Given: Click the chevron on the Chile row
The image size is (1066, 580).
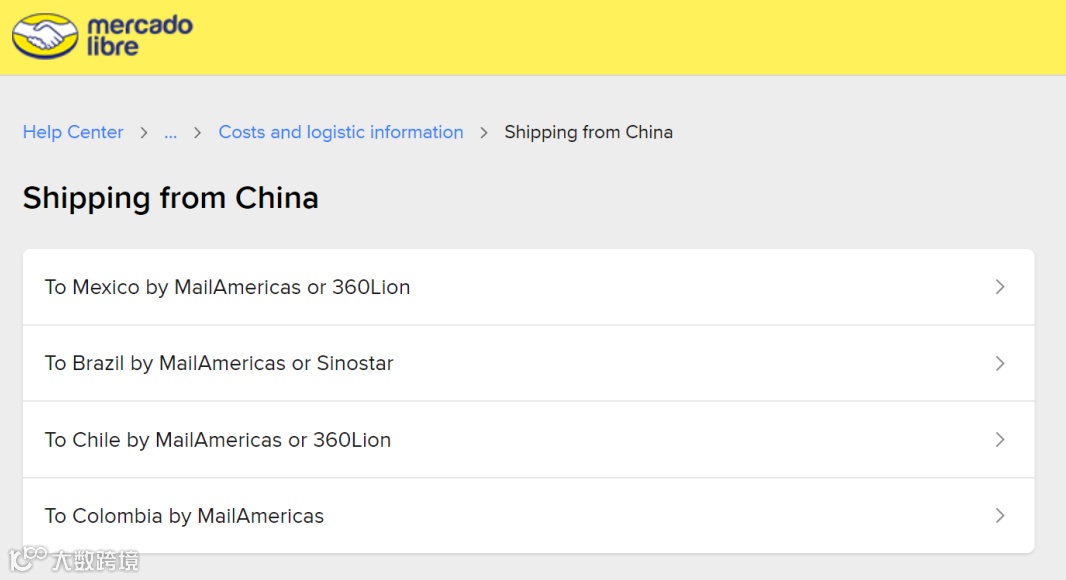Looking at the screenshot, I should click(x=999, y=440).
